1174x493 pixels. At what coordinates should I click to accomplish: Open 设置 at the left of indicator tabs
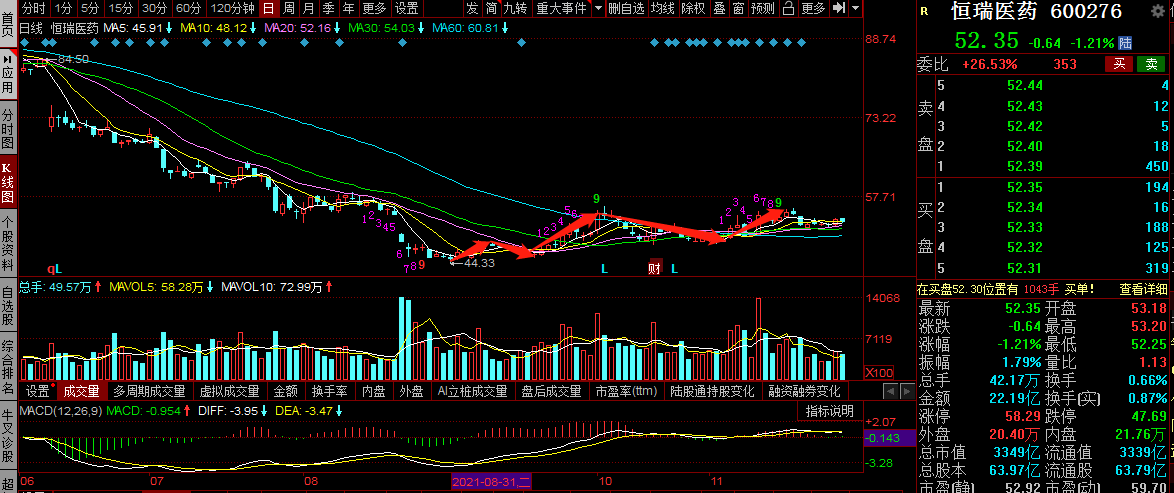coord(38,391)
